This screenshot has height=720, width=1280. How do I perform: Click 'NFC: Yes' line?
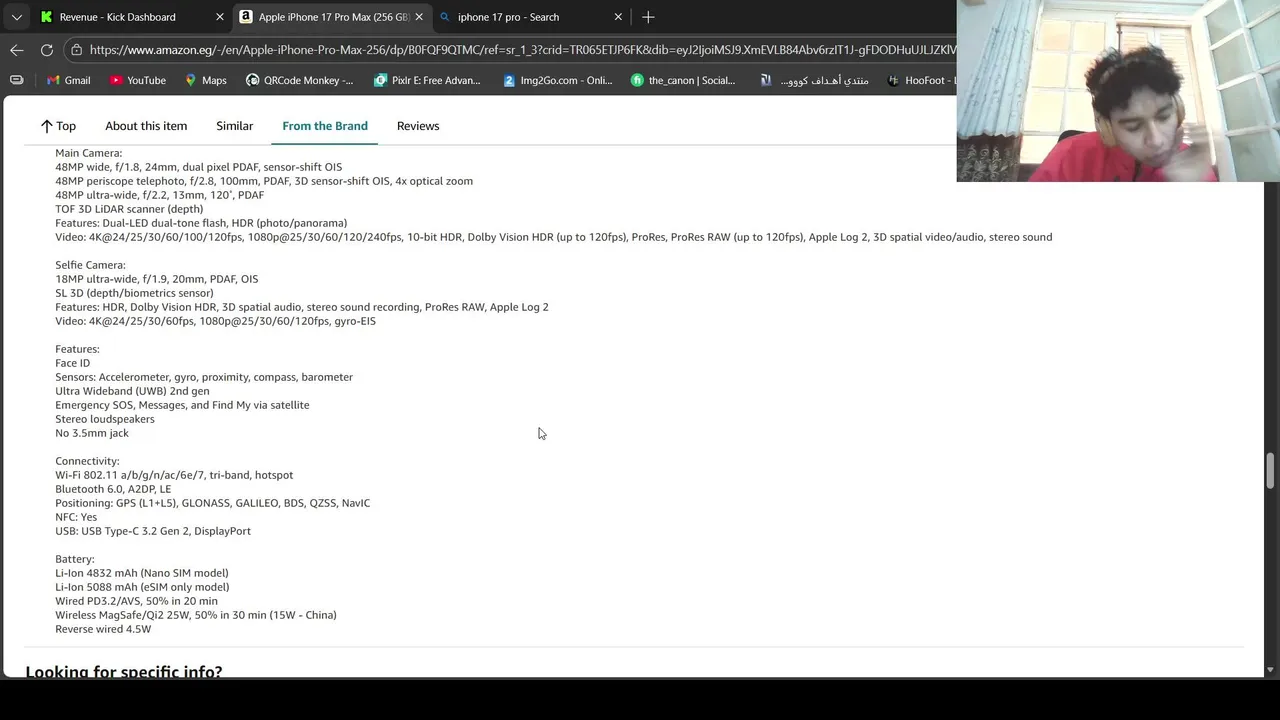pos(76,517)
